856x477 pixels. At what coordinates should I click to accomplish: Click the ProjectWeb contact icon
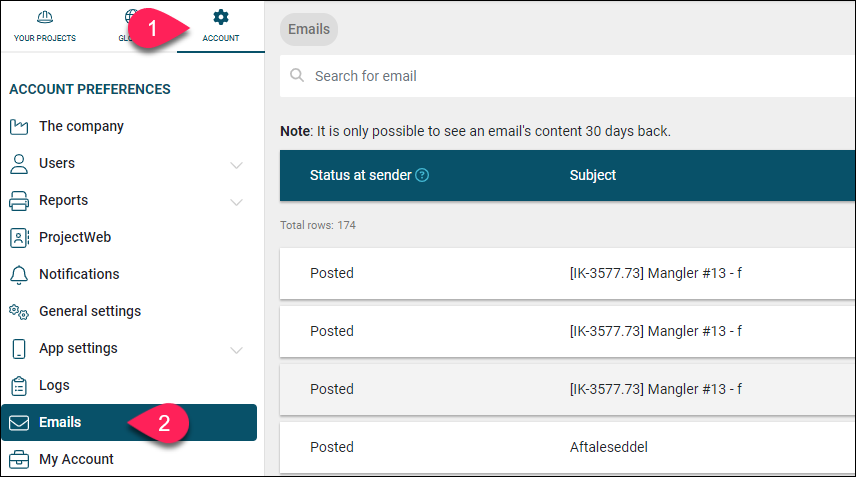tap(19, 238)
